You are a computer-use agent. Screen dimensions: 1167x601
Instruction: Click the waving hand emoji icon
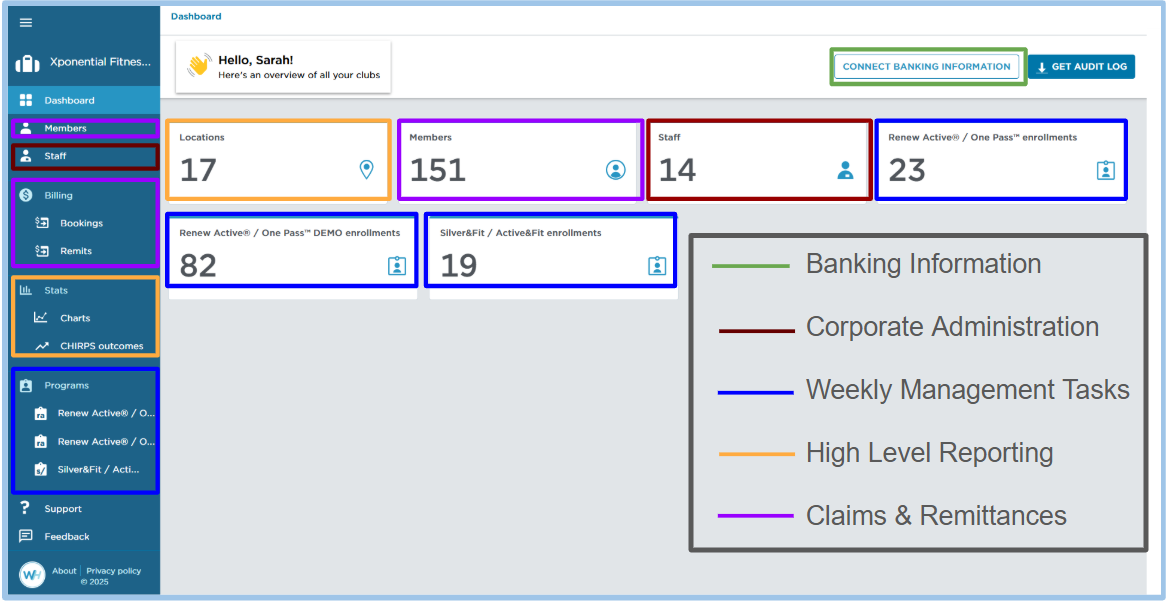[198, 66]
